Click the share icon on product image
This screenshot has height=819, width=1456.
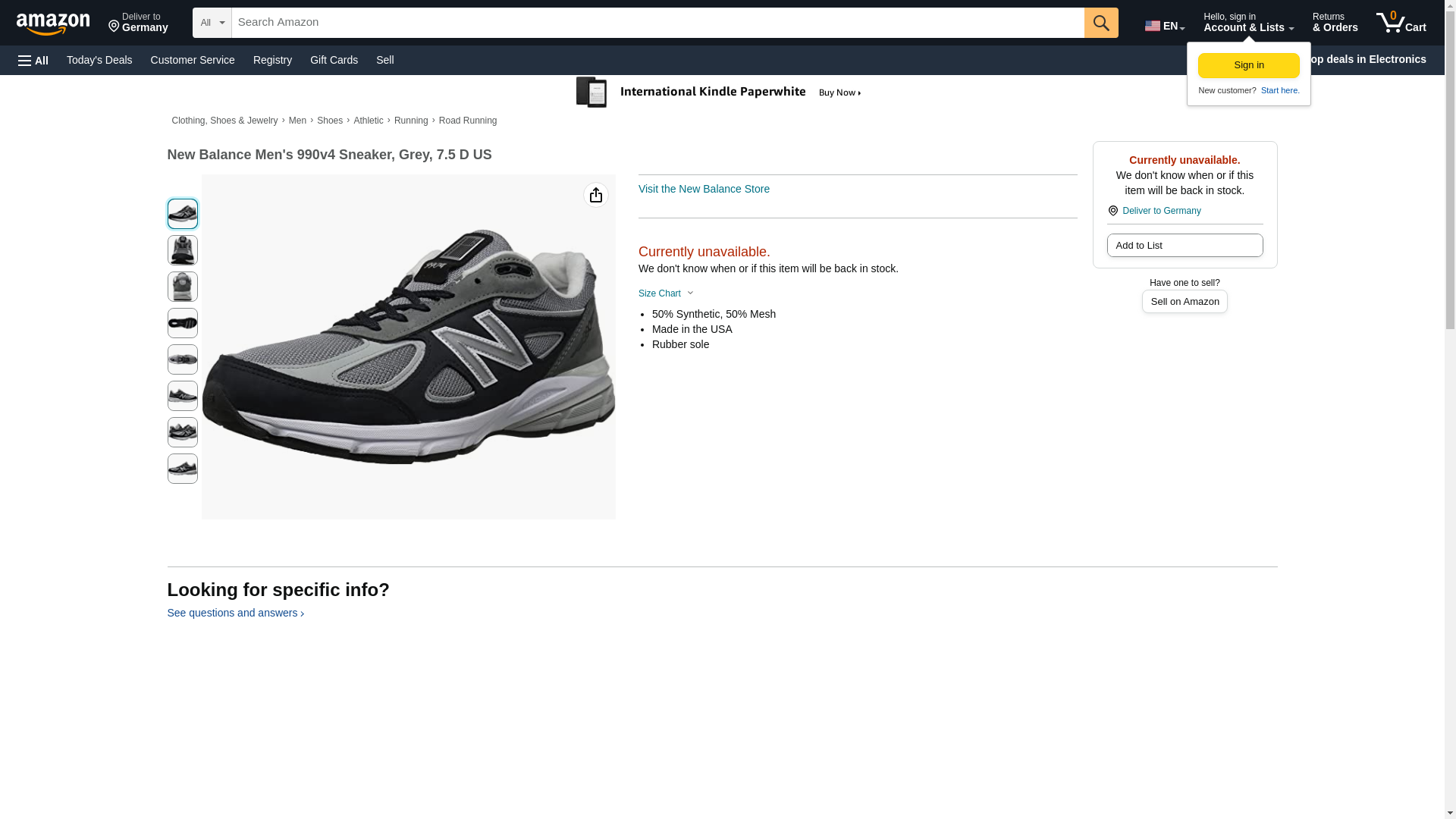pos(595,196)
